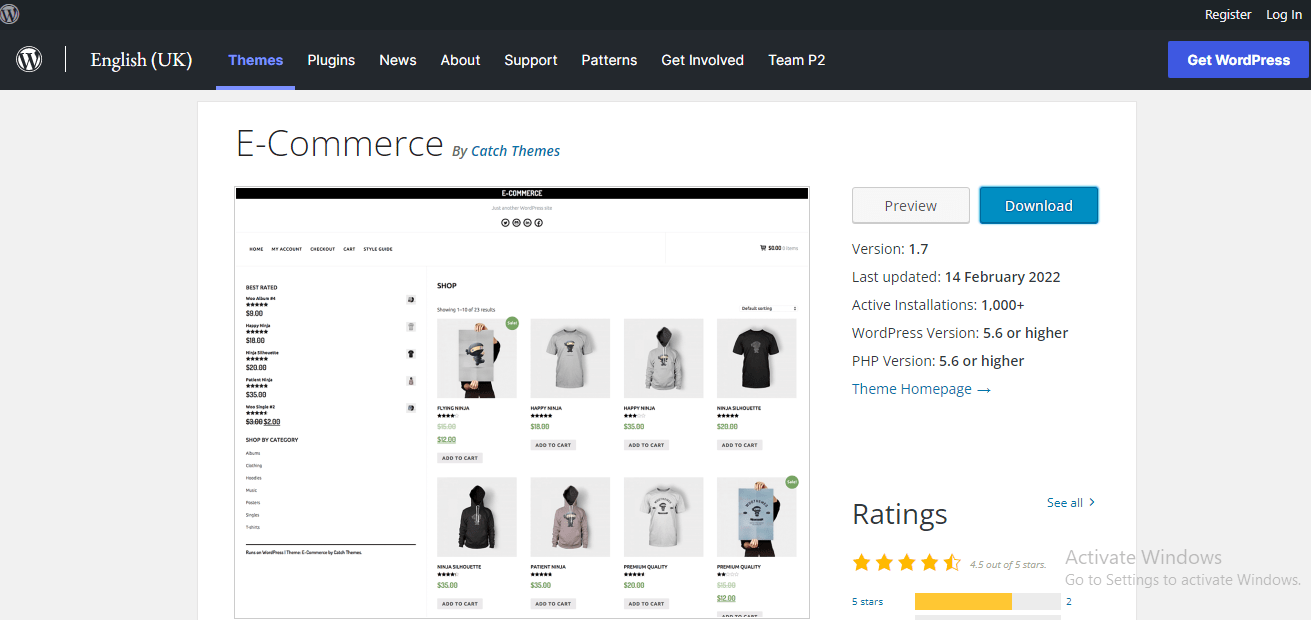Click the Get WordPress button
This screenshot has height=620, width=1311.
(1238, 60)
